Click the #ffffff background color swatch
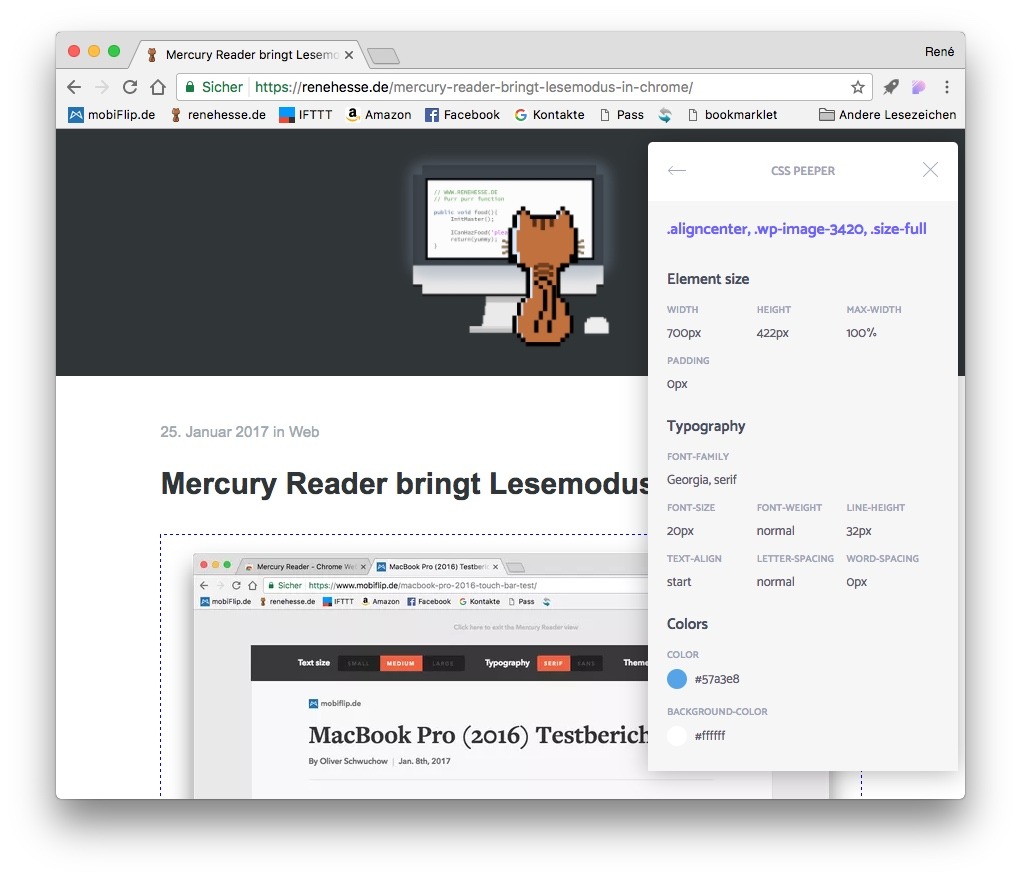The height and width of the screenshot is (879, 1021). click(x=677, y=736)
